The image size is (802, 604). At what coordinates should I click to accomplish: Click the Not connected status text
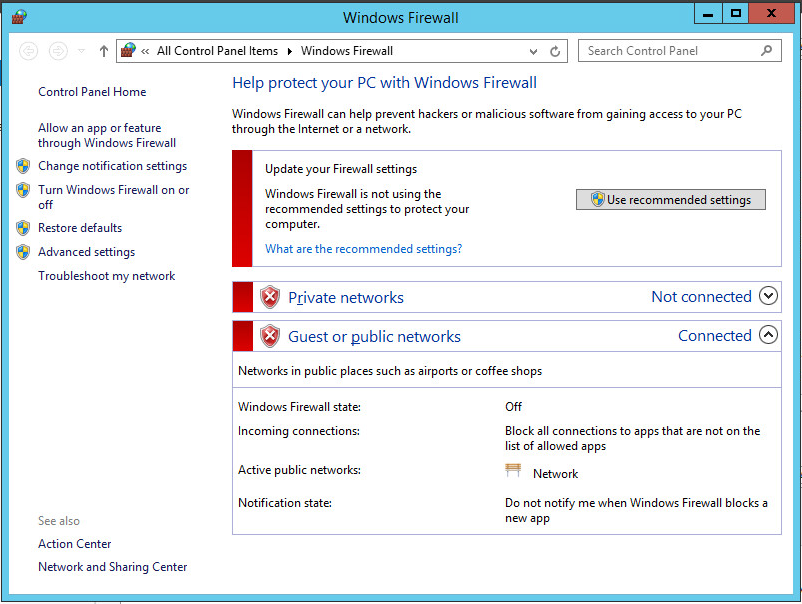[x=701, y=297]
